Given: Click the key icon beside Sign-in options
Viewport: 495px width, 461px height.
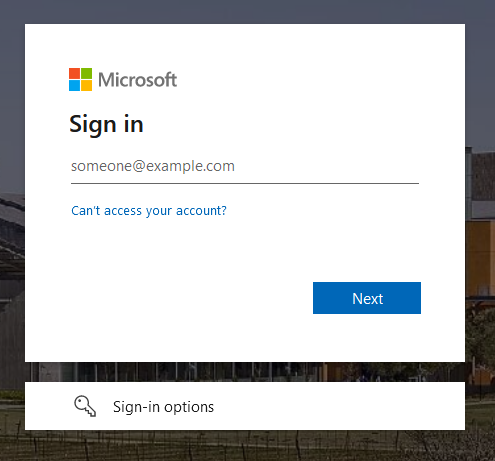Looking at the screenshot, I should (x=85, y=406).
